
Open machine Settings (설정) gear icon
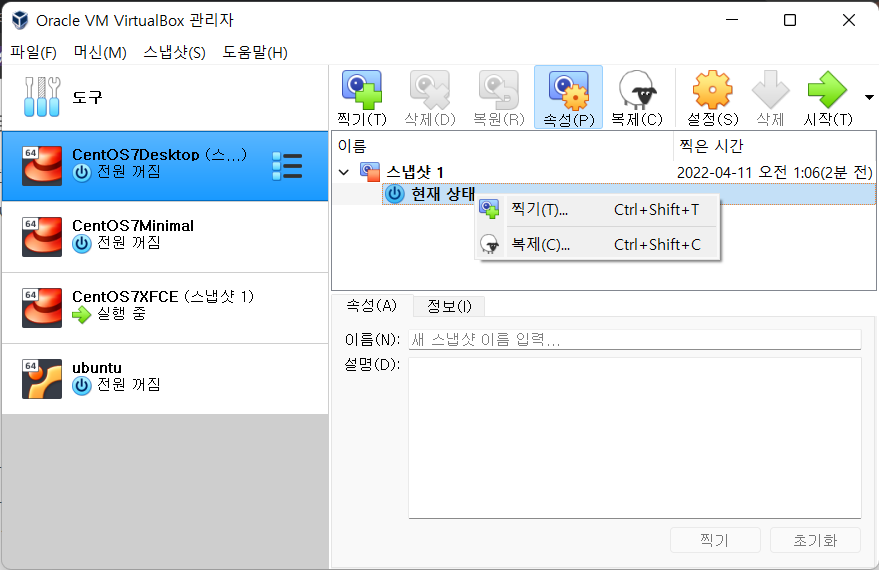pyautogui.click(x=713, y=90)
